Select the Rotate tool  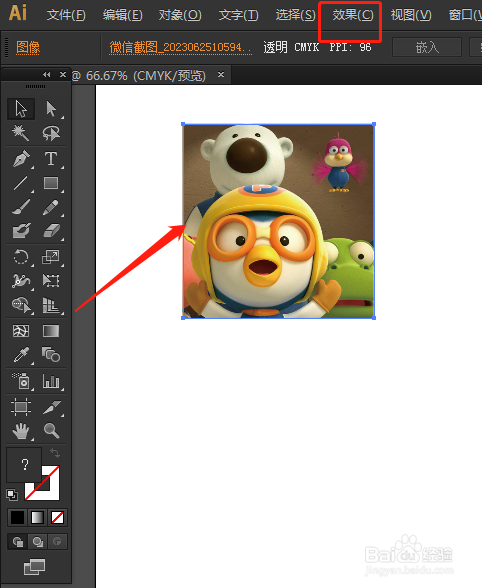point(21,257)
